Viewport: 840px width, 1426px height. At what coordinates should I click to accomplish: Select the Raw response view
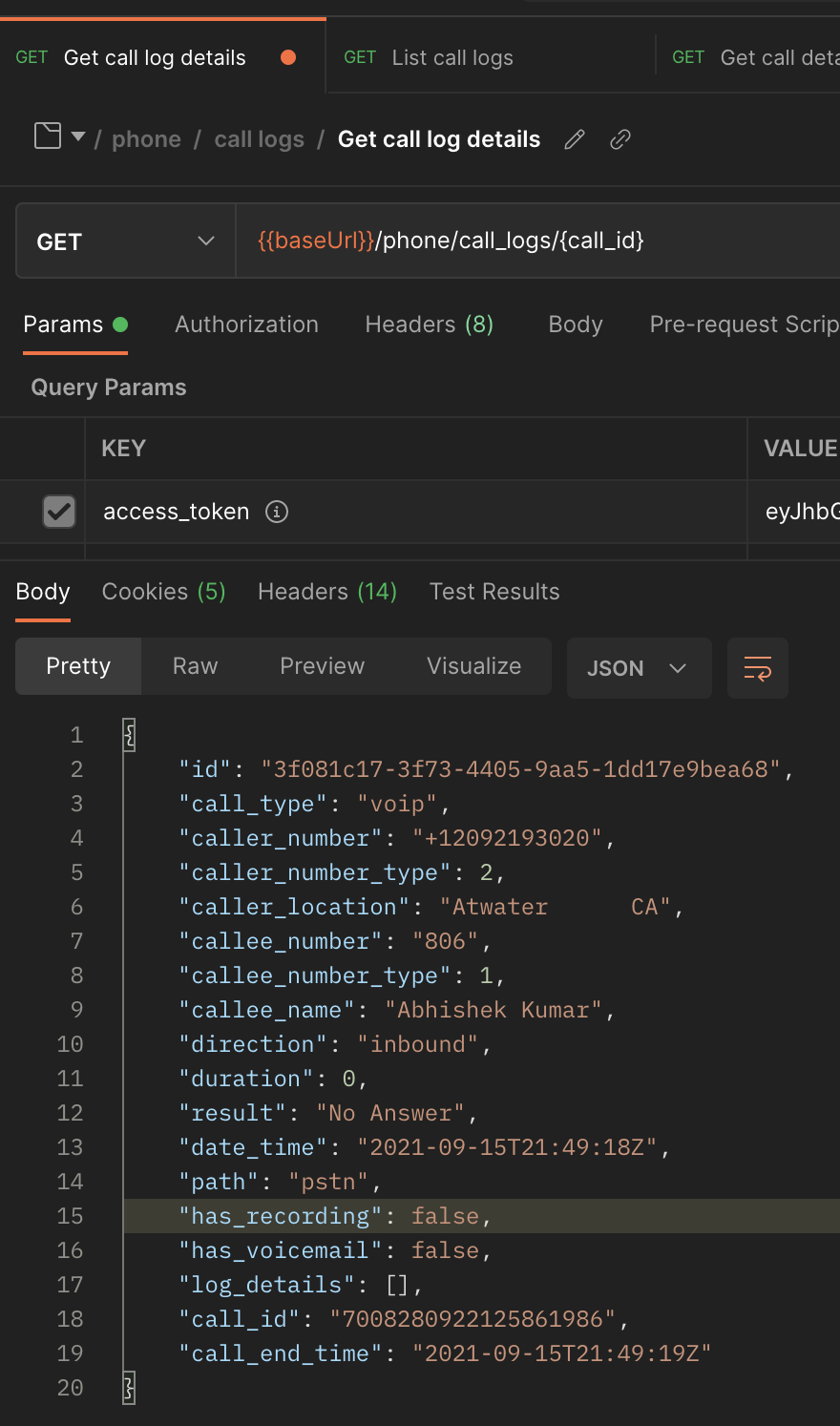tap(195, 666)
